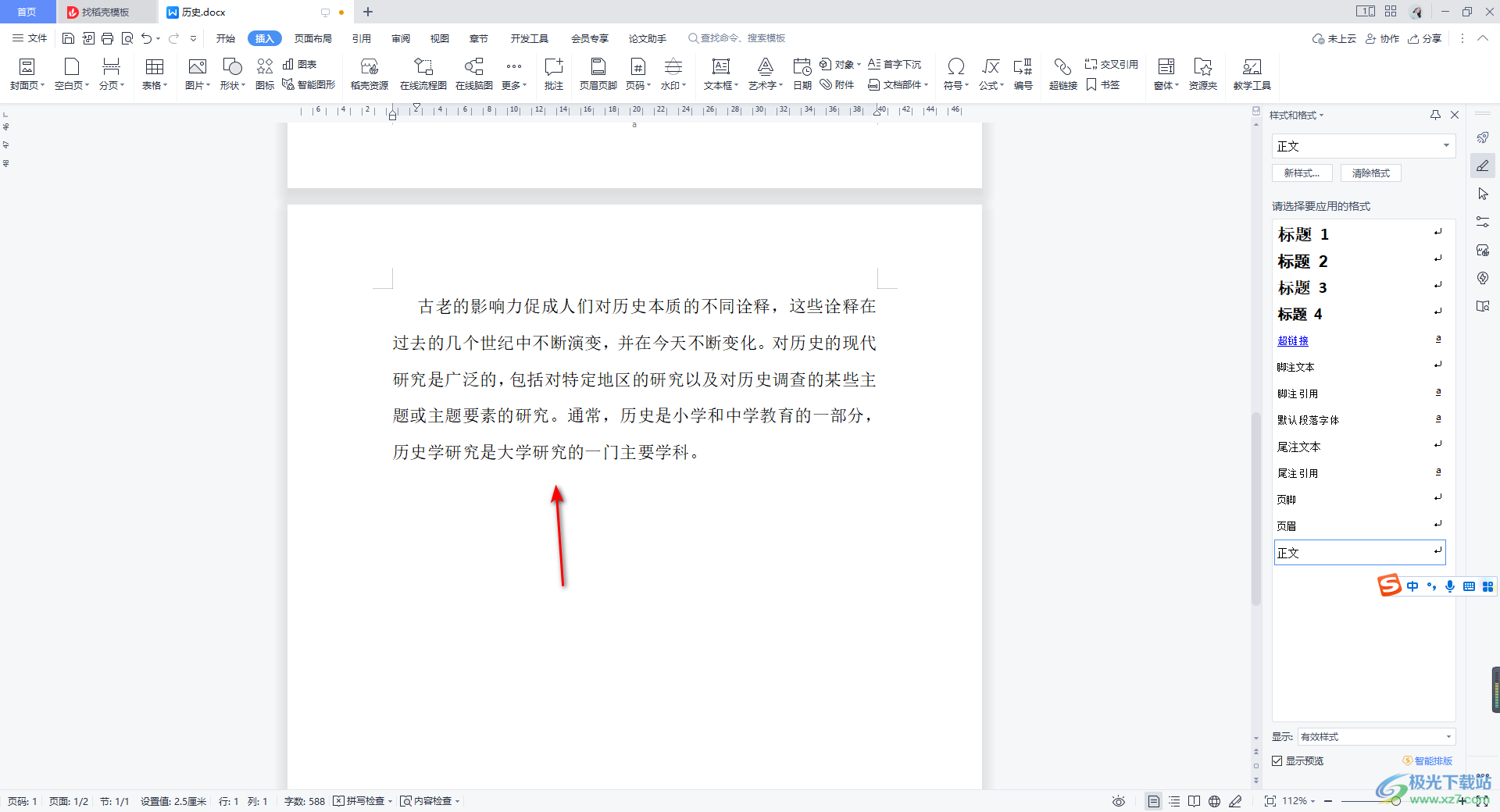1500x812 pixels.
Task: Toggle eye protection mode
Action: coord(1119,801)
